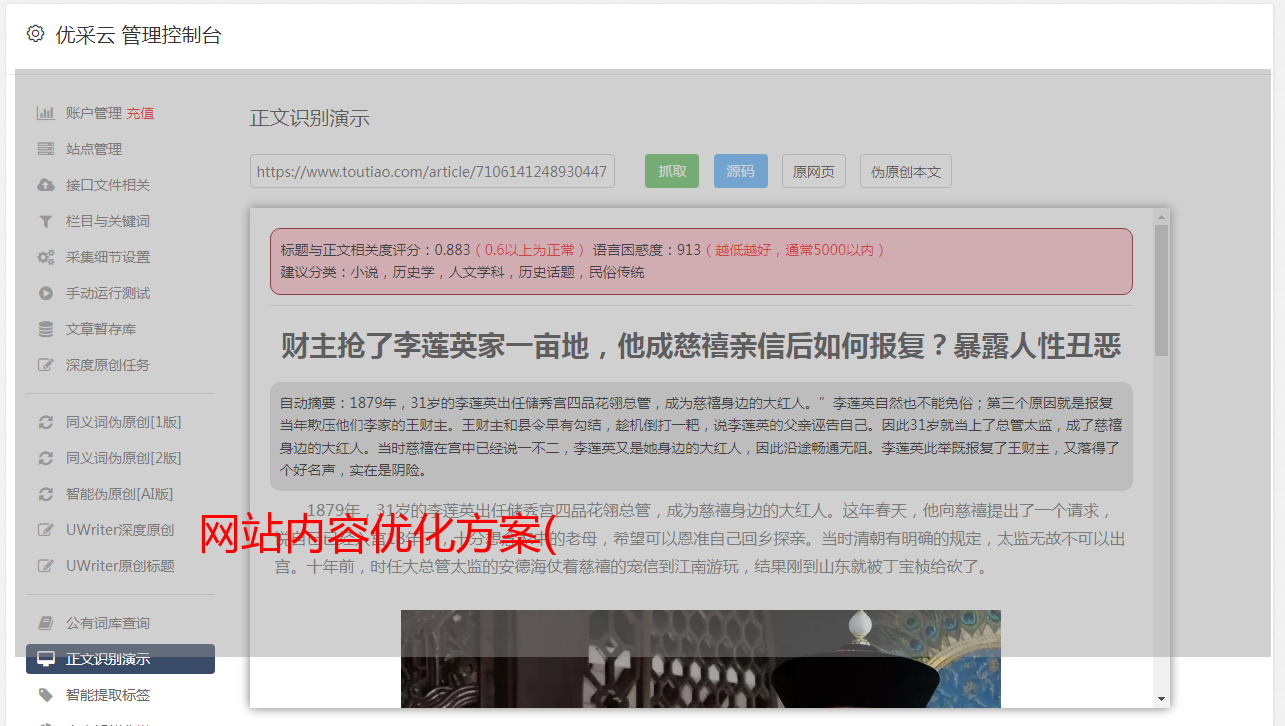Click the server icon for 站点管理
The width and height of the screenshot is (1285, 726).
pos(45,149)
